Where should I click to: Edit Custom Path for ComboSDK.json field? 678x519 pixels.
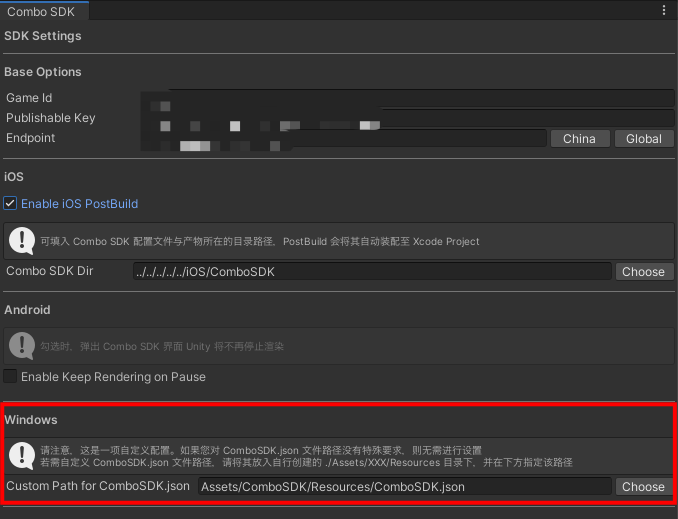pos(404,487)
